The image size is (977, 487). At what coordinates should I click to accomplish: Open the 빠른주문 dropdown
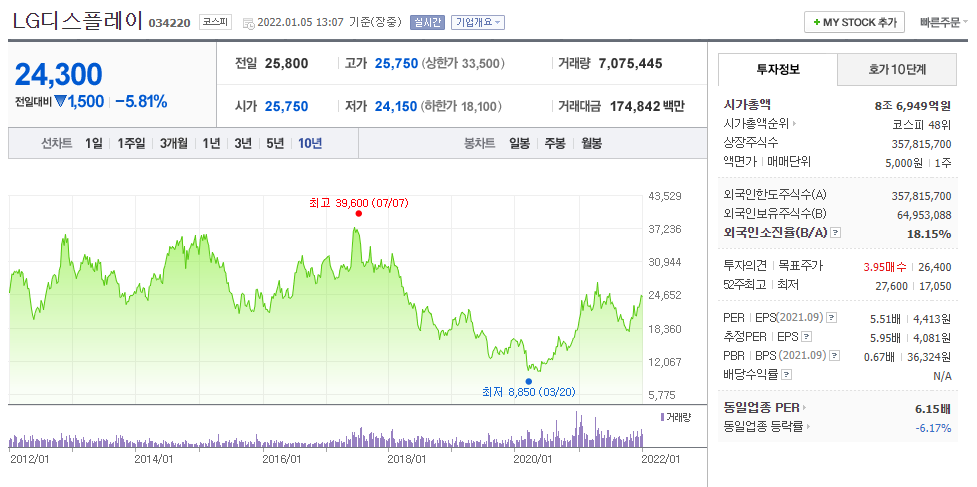943,22
